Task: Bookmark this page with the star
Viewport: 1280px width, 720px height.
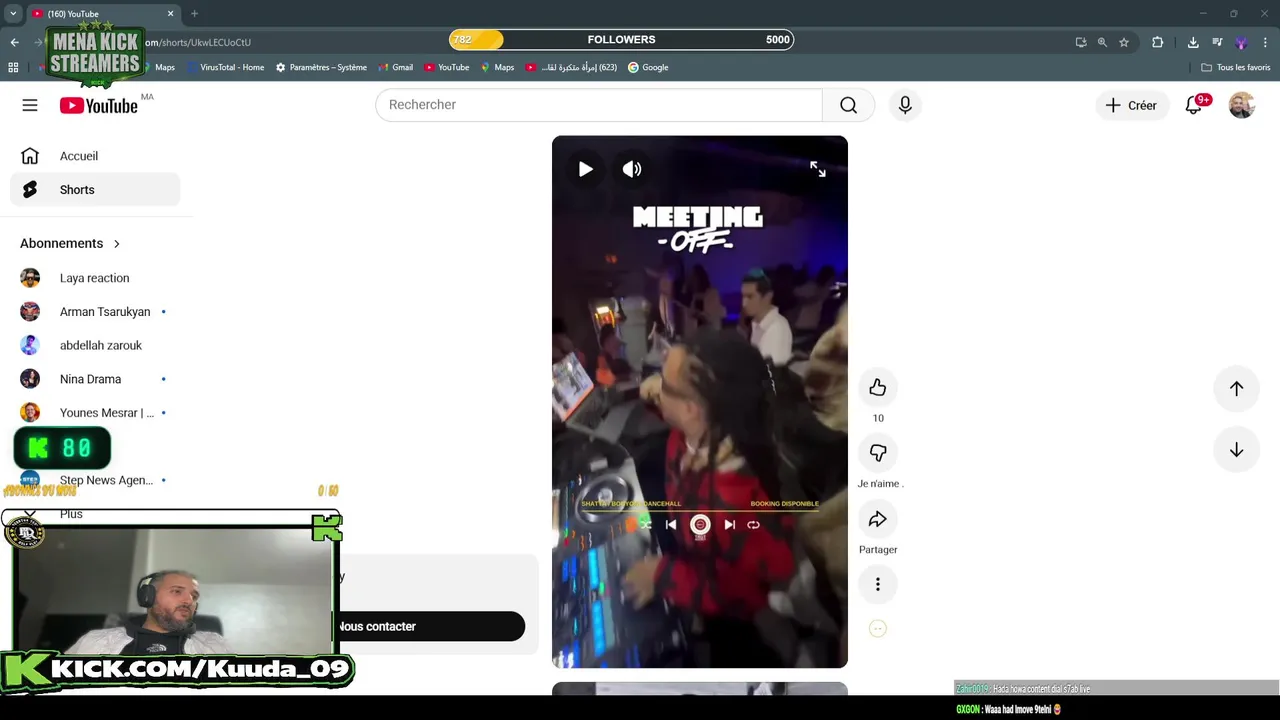Action: pyautogui.click(x=1124, y=42)
